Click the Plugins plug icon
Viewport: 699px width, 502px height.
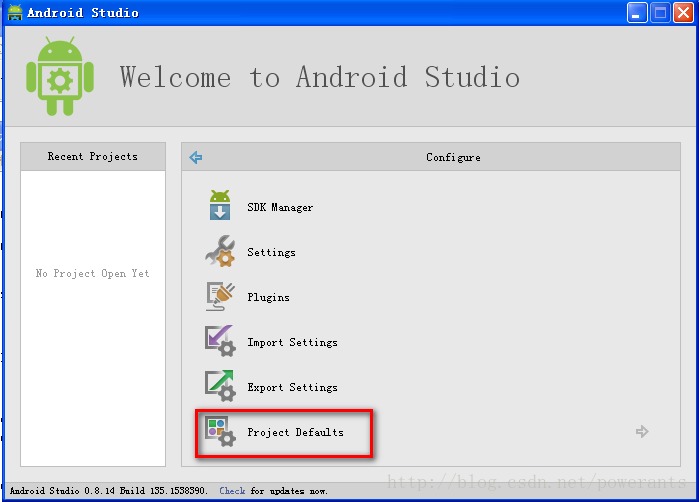pos(220,296)
